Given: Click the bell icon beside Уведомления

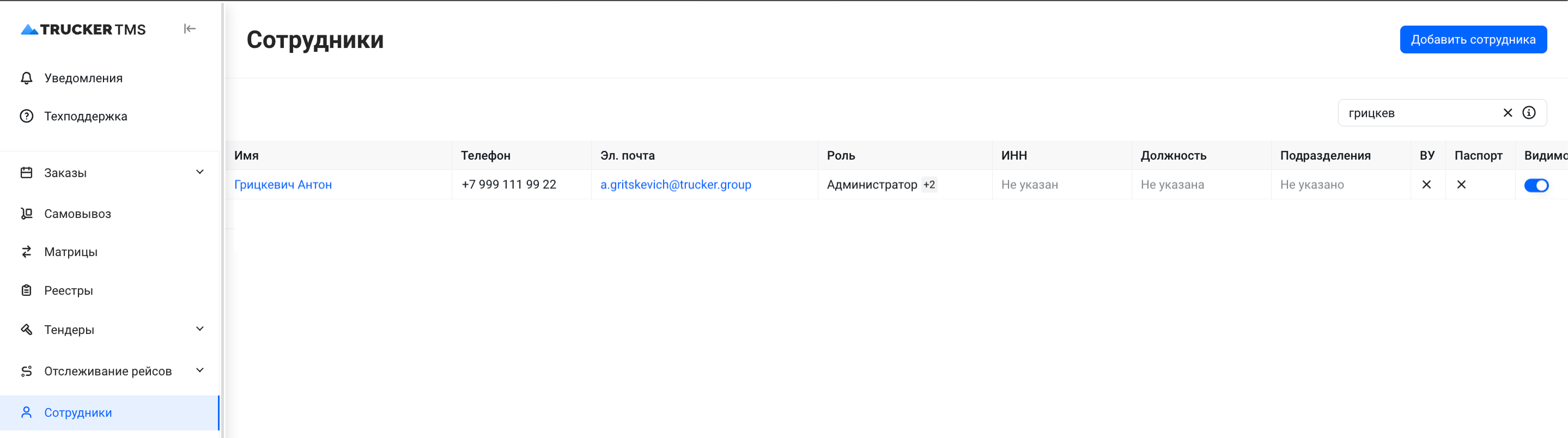Looking at the screenshot, I should coord(26,78).
